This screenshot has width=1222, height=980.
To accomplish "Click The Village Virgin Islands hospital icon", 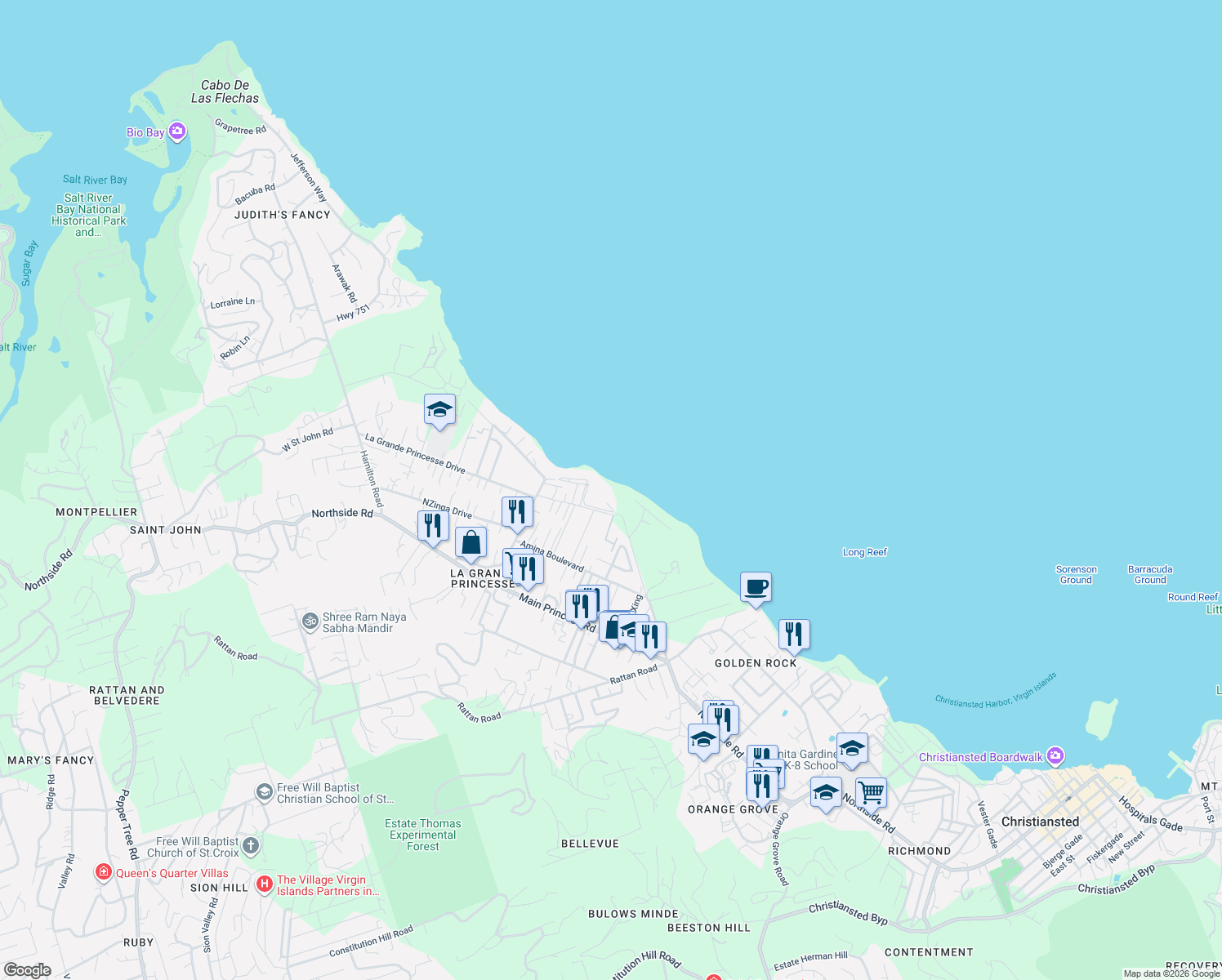I will click(264, 884).
